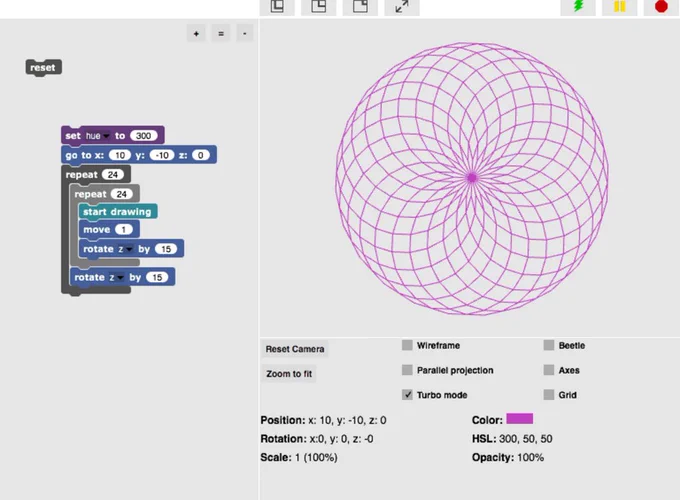Zoom out of scripts with the minus button
Image resolution: width=680 pixels, height=500 pixels.
245,33
